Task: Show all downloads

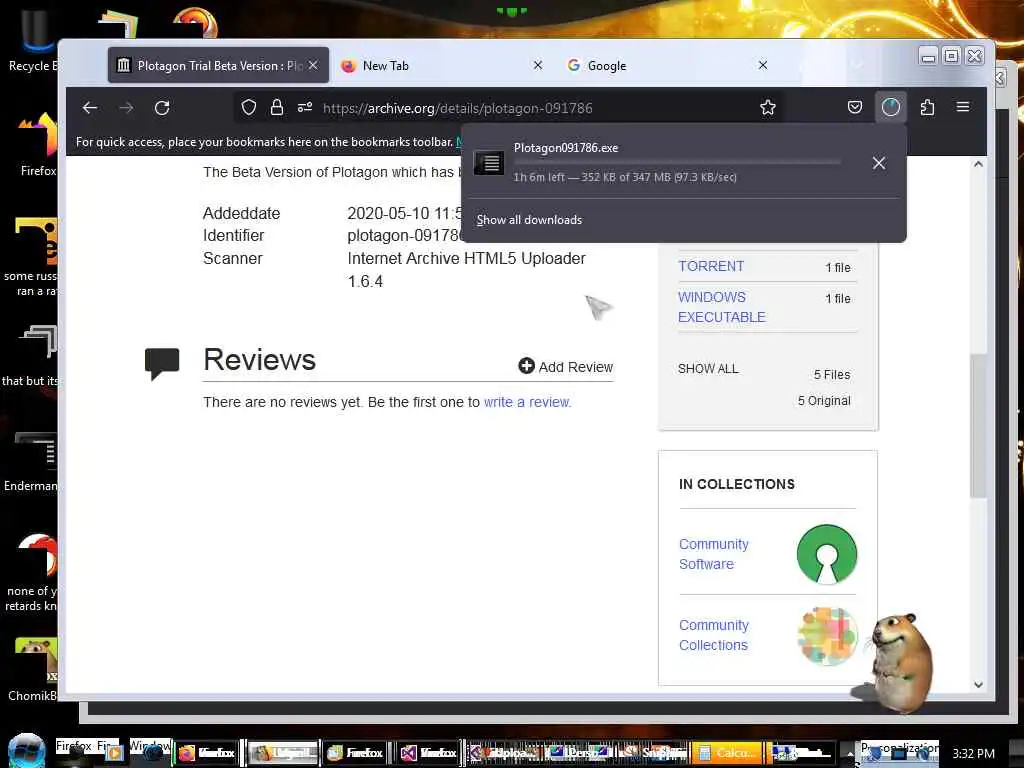Action: [x=530, y=220]
